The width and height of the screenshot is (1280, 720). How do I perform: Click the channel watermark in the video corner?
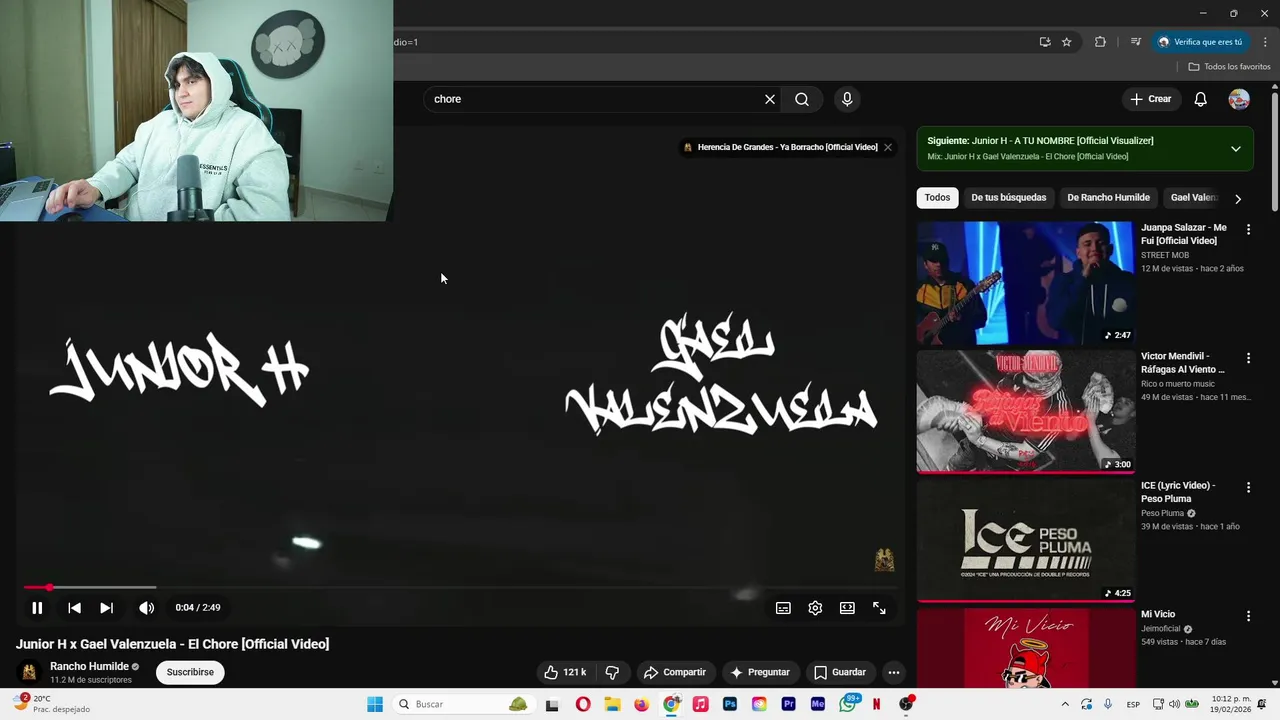coord(884,560)
